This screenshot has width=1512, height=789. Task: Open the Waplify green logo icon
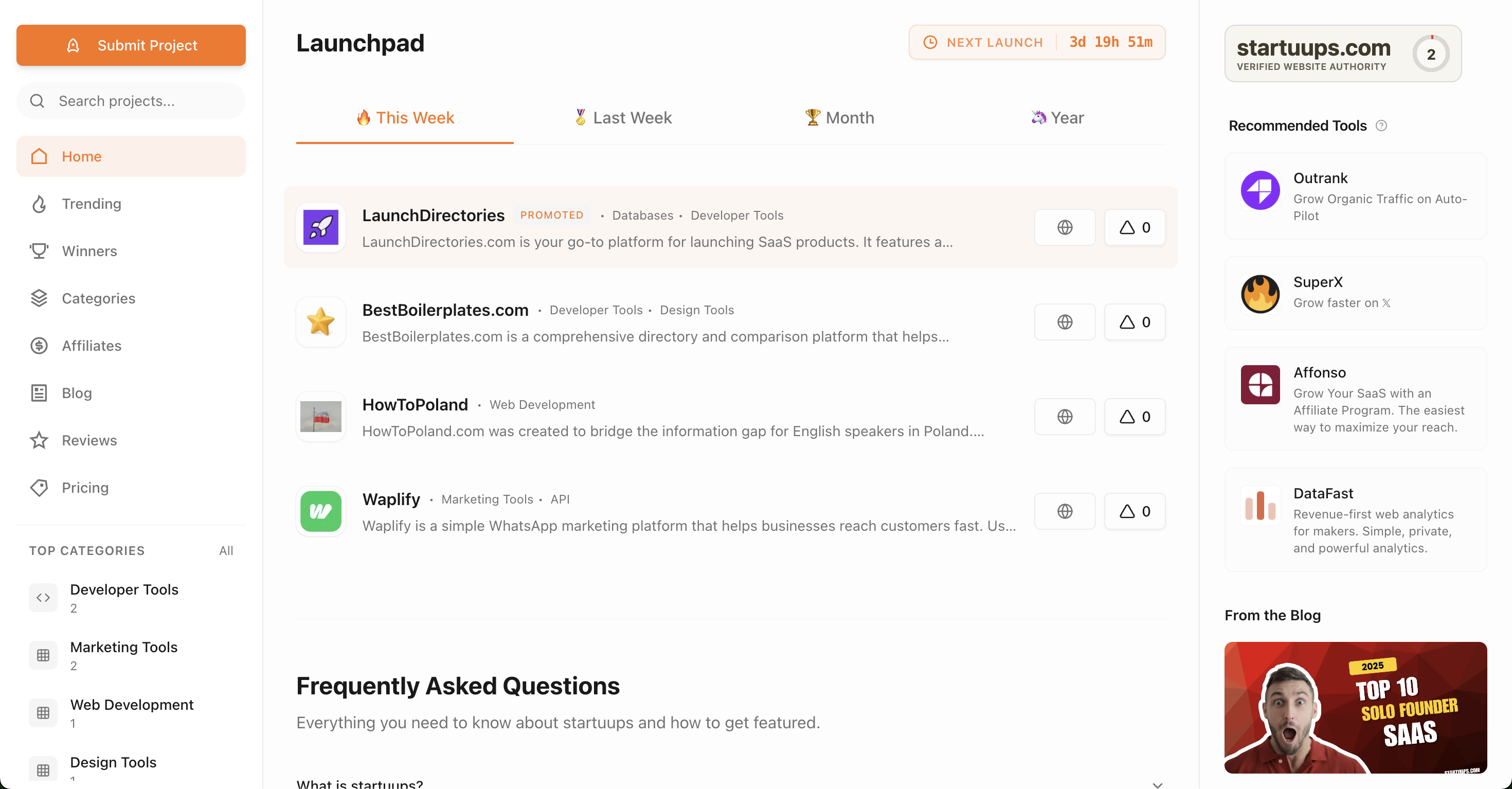click(320, 511)
